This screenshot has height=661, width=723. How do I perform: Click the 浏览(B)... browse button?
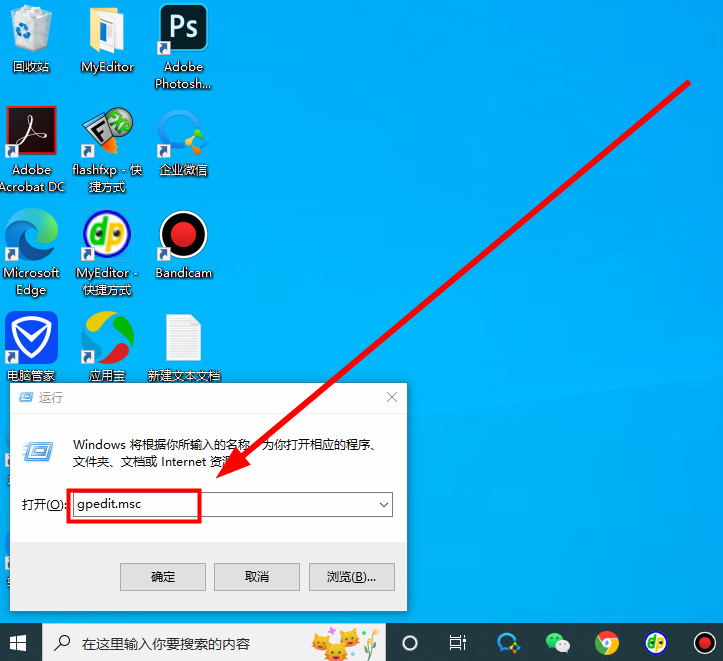point(351,577)
